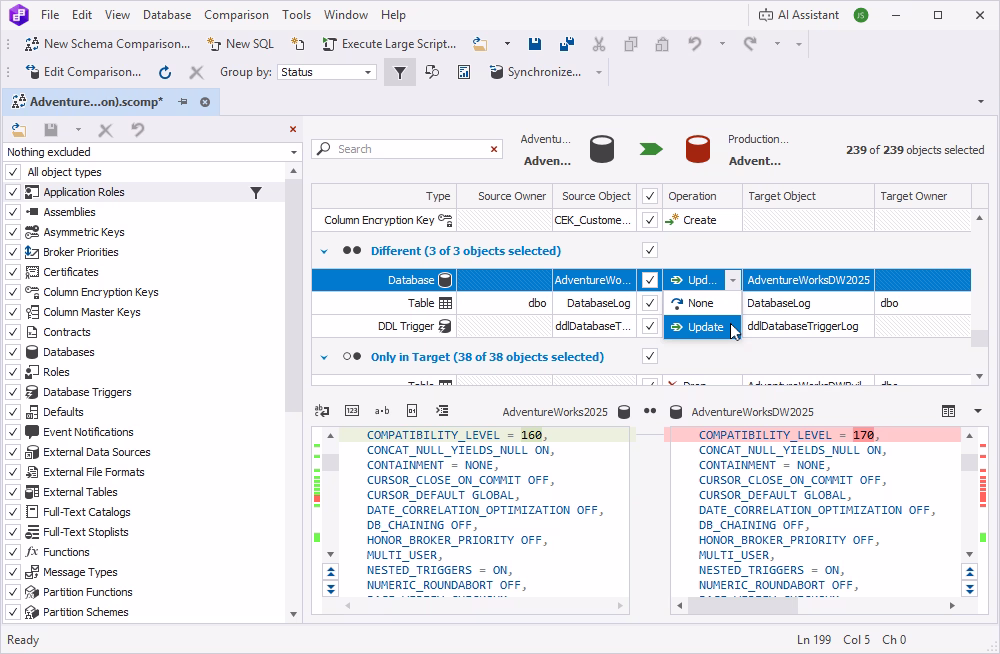Collapse the Only in Target group
The width and height of the screenshot is (1000, 654).
[x=324, y=357]
